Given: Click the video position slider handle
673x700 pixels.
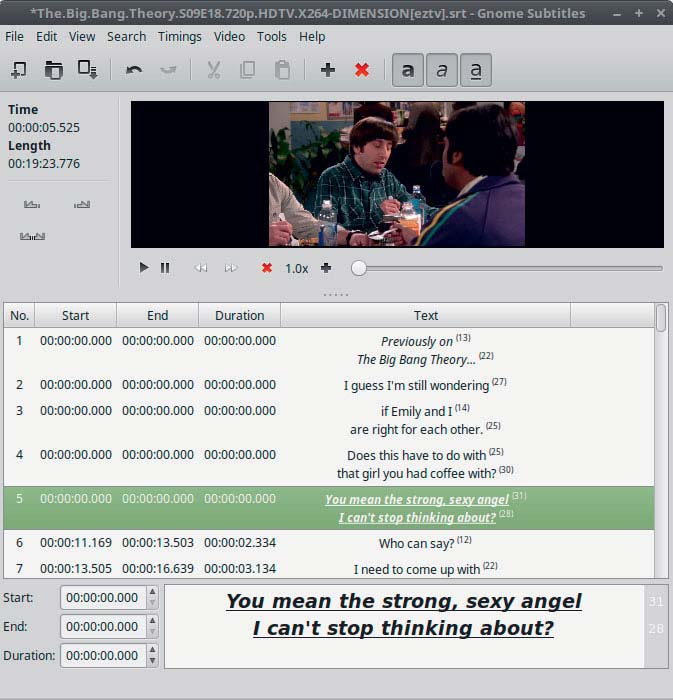Looking at the screenshot, I should tap(358, 268).
